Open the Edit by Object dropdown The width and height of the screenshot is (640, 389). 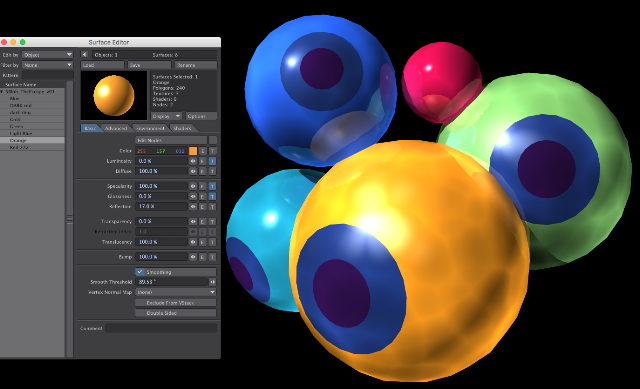tap(48, 55)
